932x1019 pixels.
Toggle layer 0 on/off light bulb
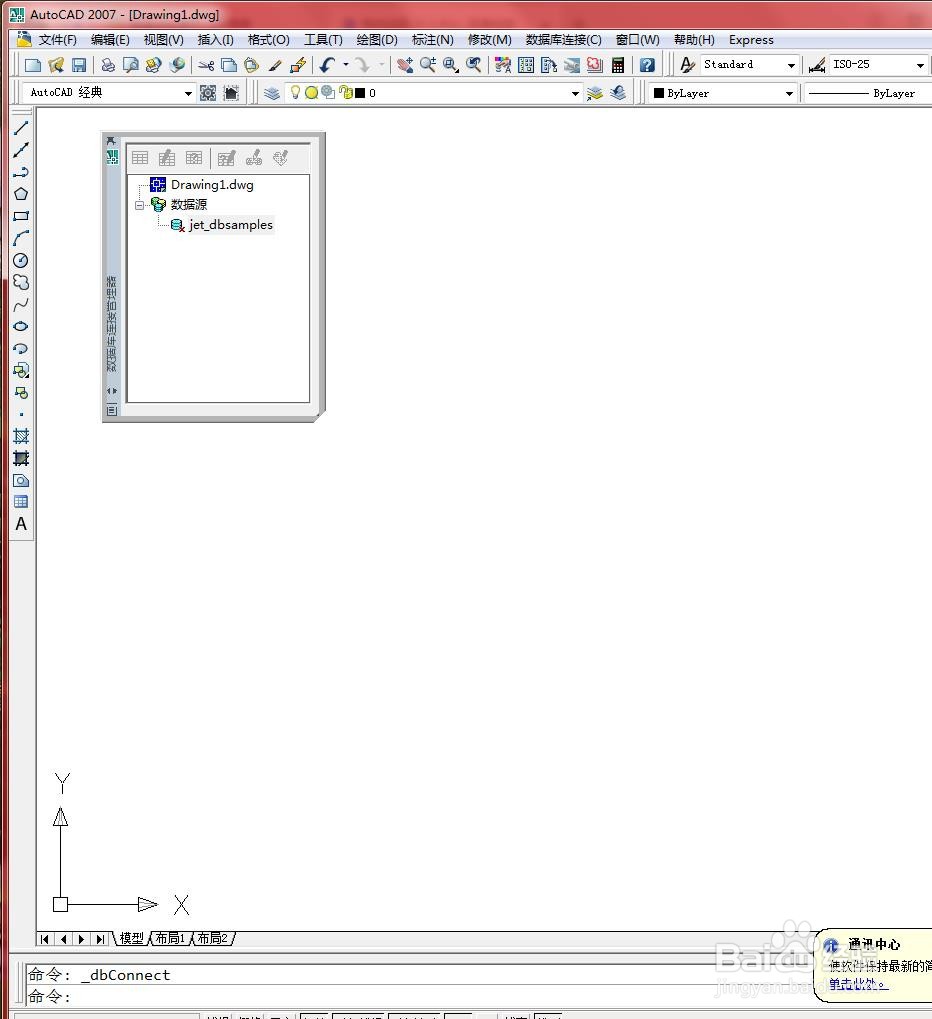coord(295,92)
